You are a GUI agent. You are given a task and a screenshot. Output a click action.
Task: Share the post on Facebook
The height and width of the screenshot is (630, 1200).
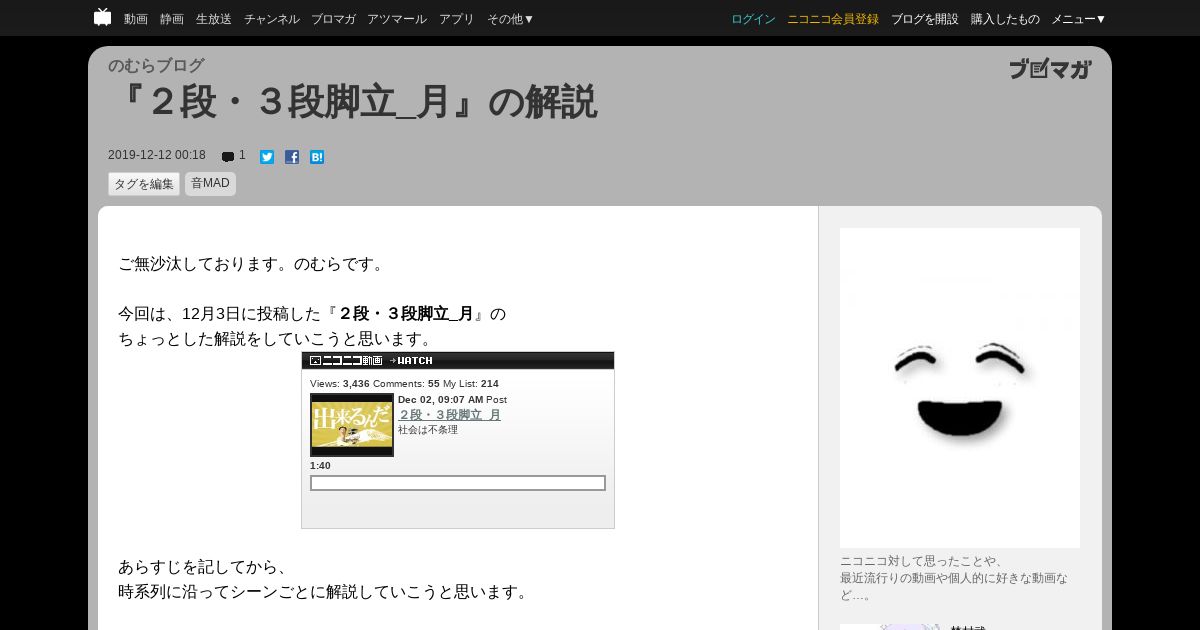[292, 157]
